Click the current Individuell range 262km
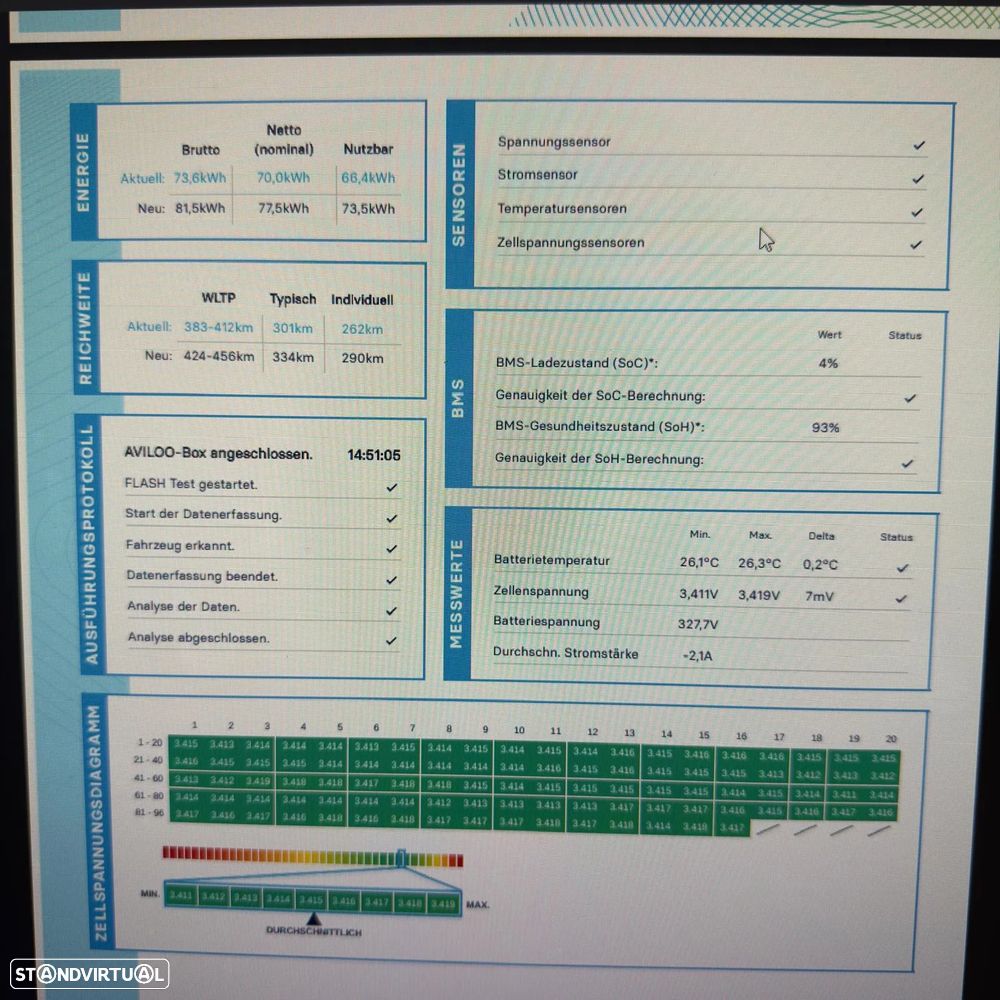 (362, 329)
